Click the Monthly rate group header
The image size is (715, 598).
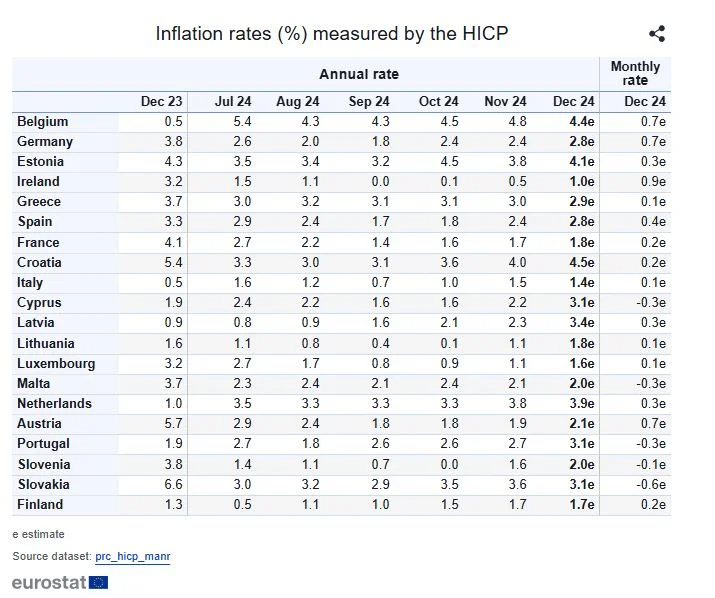pyautogui.click(x=635, y=73)
